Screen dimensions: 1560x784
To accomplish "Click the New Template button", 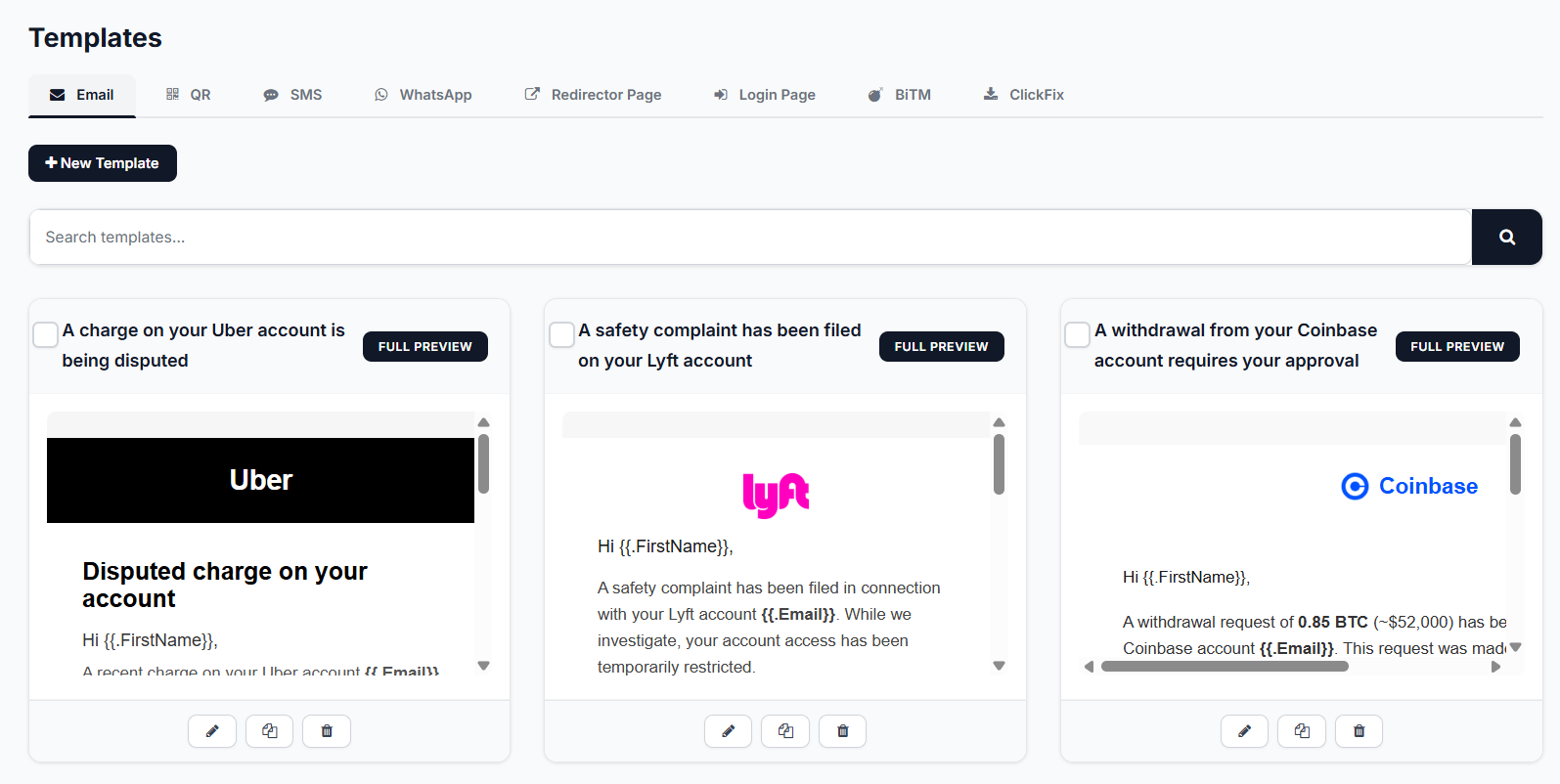I will click(103, 163).
